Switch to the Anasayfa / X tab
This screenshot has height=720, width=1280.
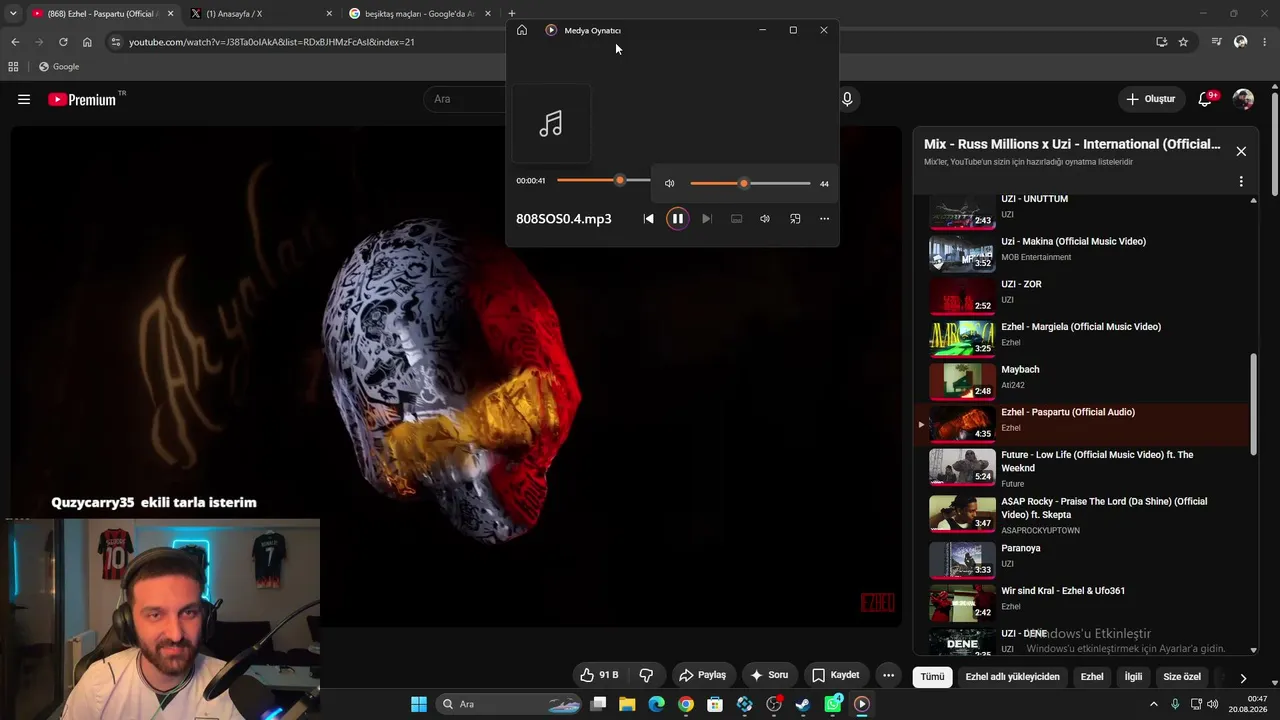coord(259,14)
